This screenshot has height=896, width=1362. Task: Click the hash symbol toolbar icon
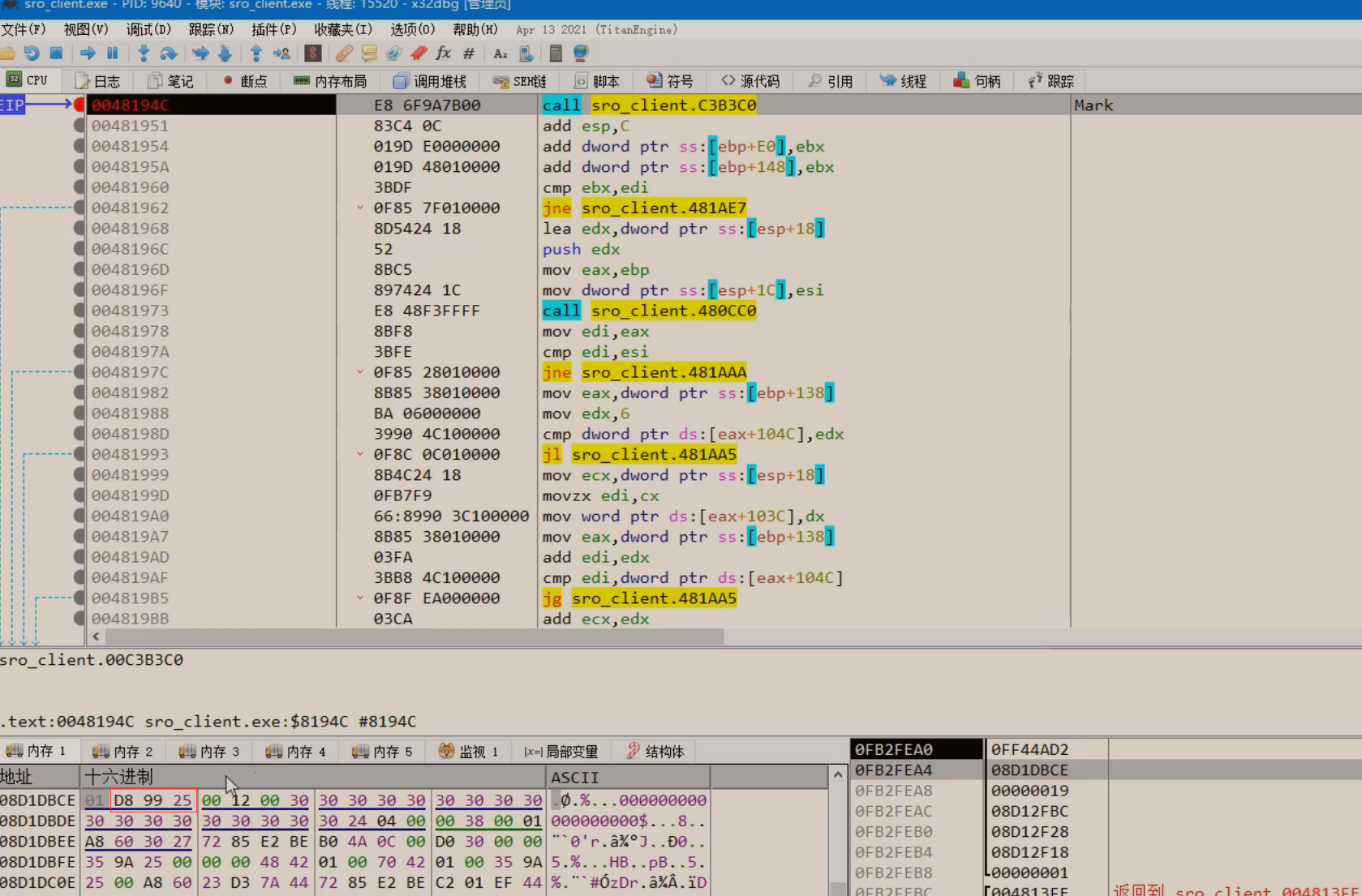(468, 54)
